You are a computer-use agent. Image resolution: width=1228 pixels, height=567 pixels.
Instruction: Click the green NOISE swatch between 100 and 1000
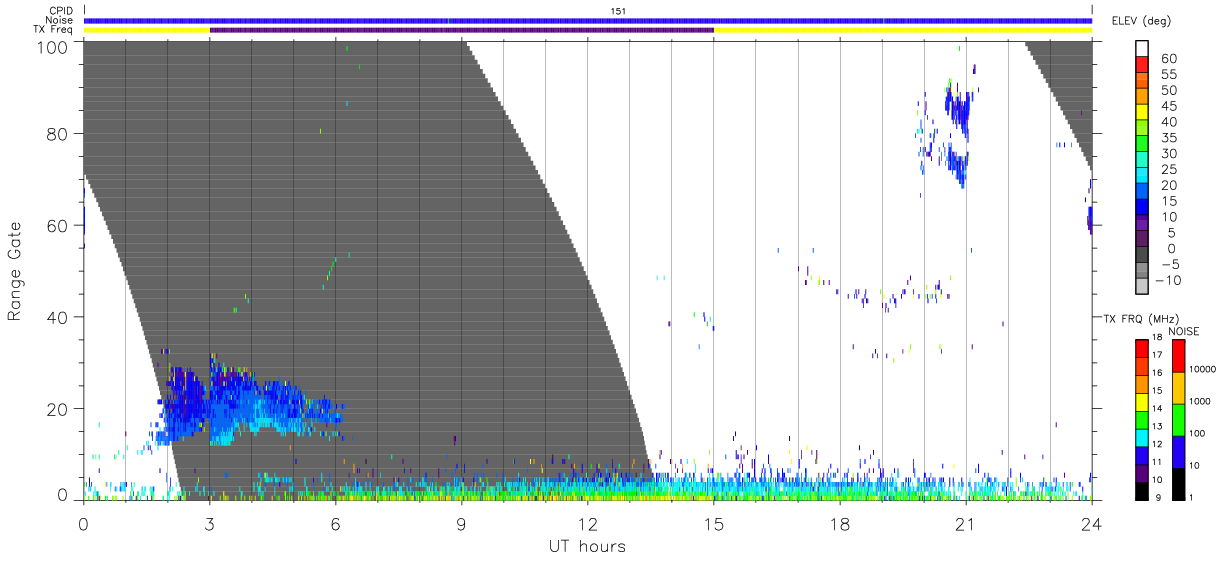(x=1177, y=419)
